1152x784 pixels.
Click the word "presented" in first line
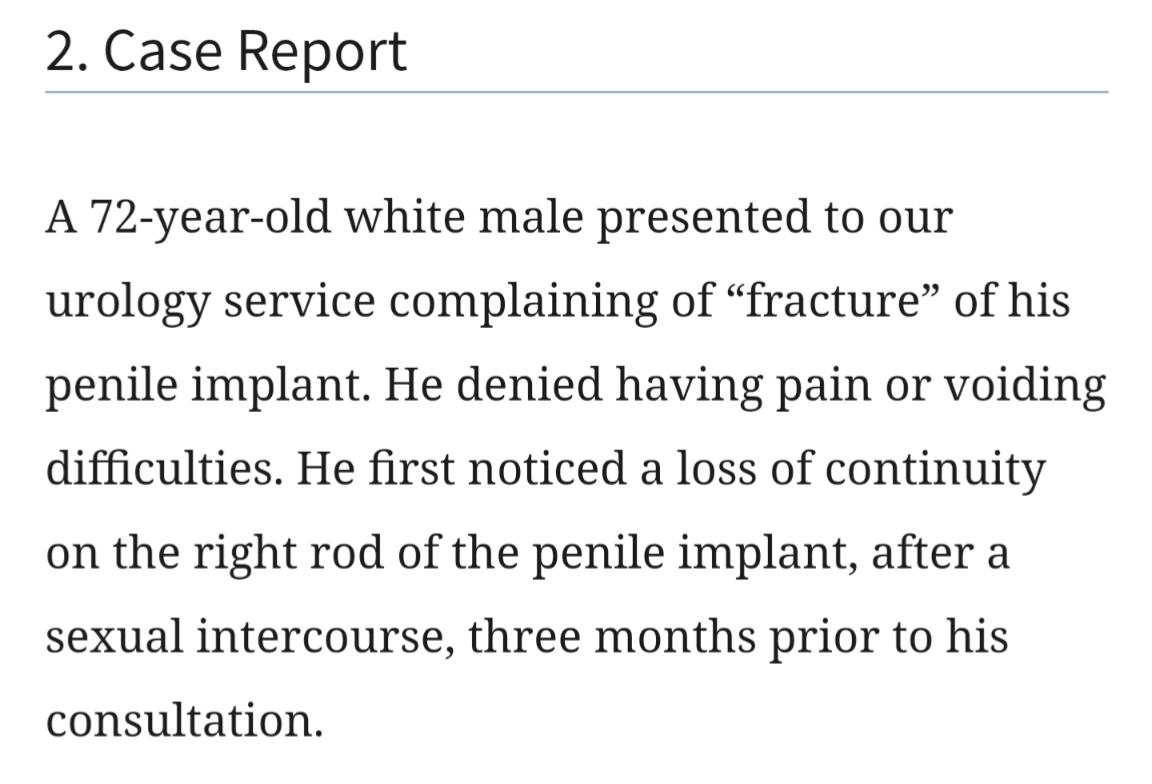pyautogui.click(x=704, y=218)
